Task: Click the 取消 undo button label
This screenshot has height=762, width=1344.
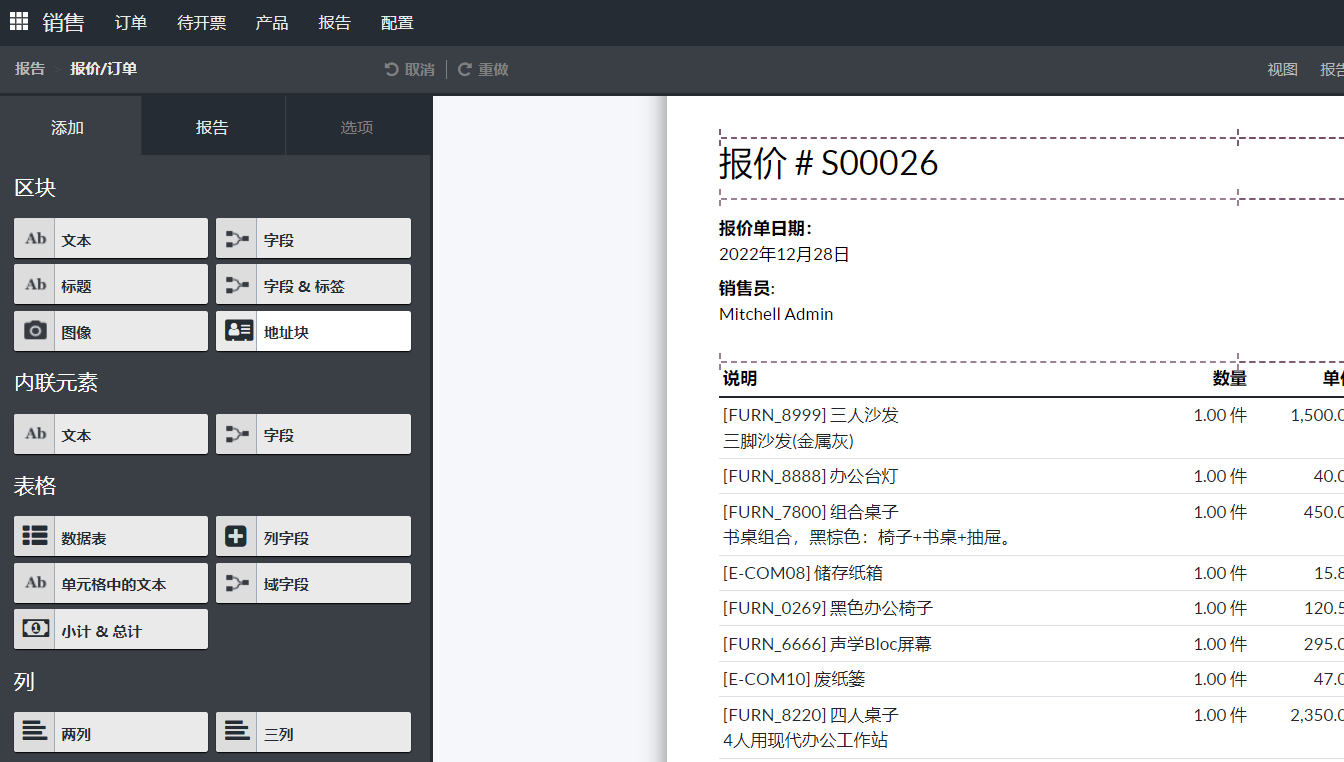Action: (x=419, y=69)
